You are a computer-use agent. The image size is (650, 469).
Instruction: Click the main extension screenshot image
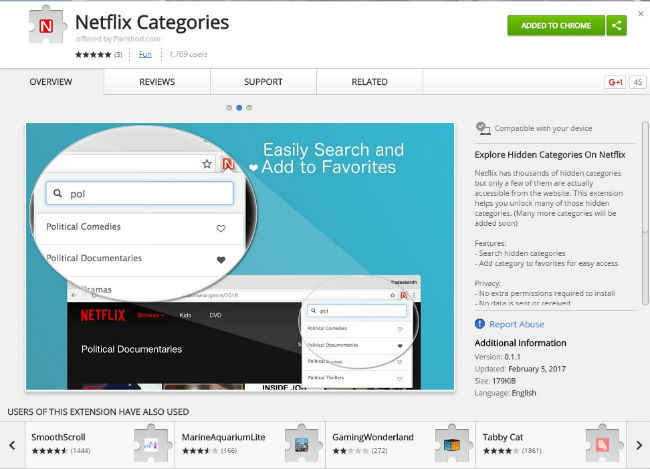(x=240, y=257)
